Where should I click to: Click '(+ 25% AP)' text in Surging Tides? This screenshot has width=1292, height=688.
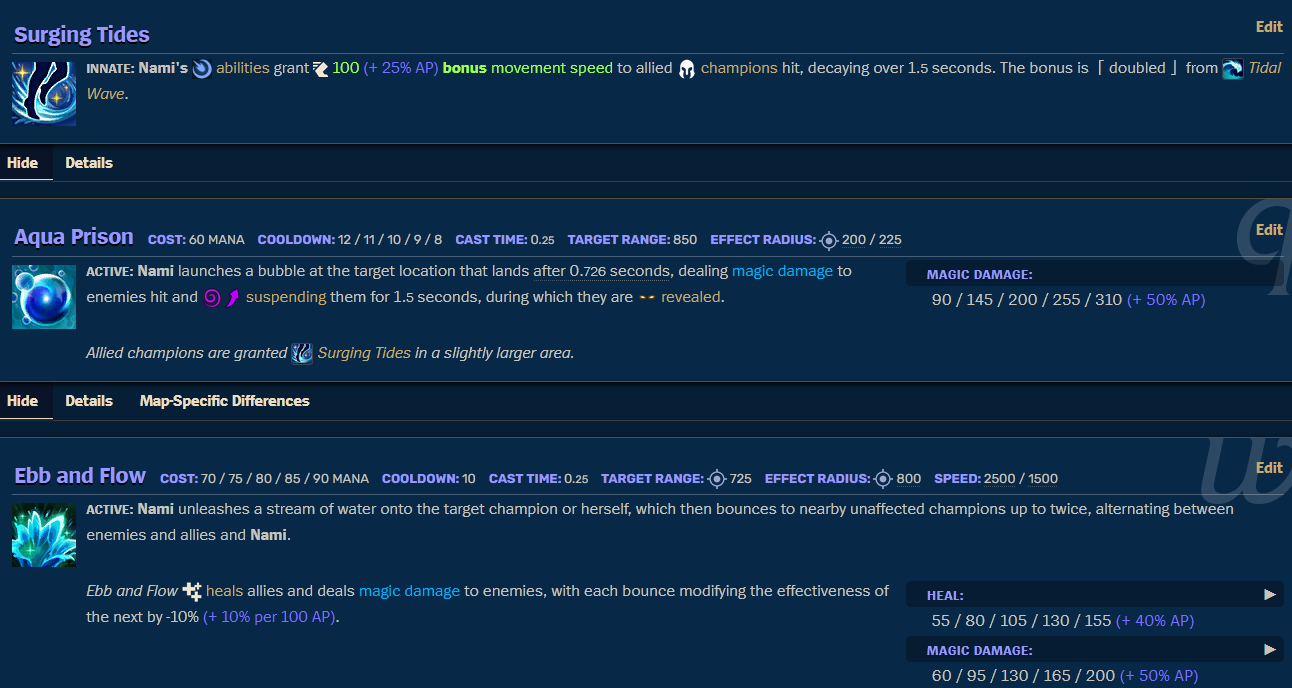(x=401, y=68)
